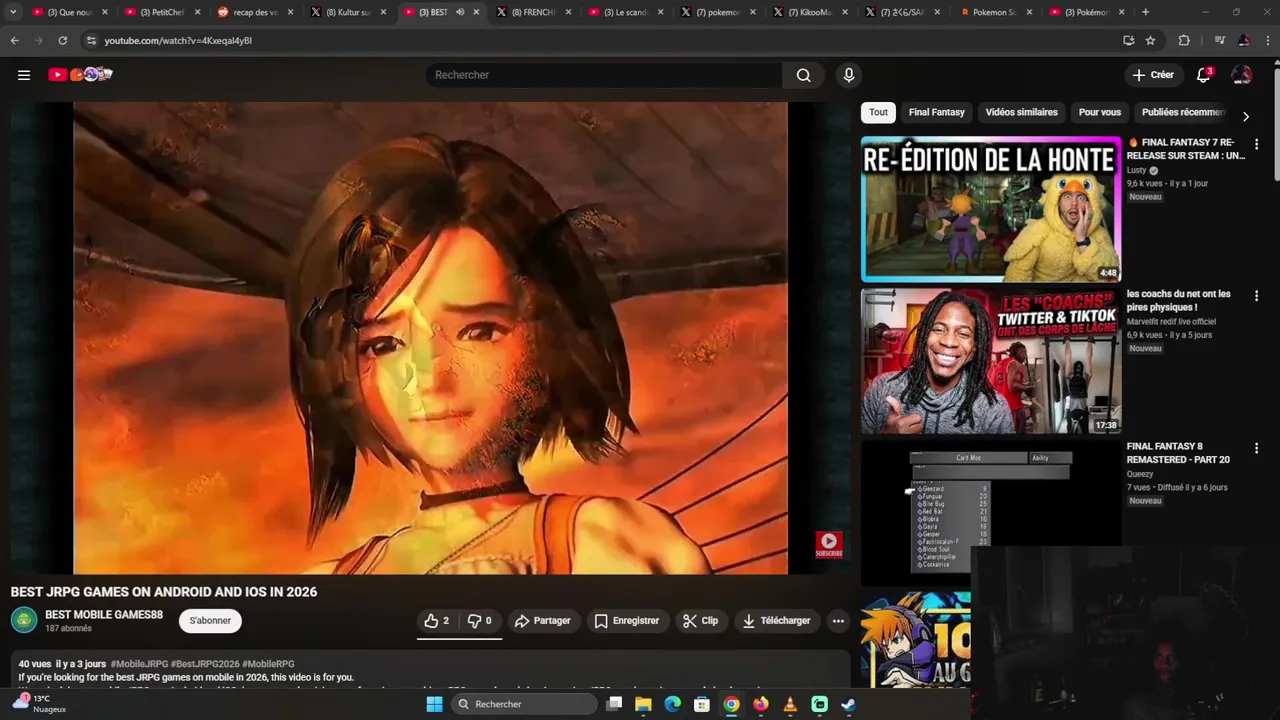This screenshot has width=1280, height=720.
Task: Switch to the Kultur X tab
Action: (x=349, y=12)
